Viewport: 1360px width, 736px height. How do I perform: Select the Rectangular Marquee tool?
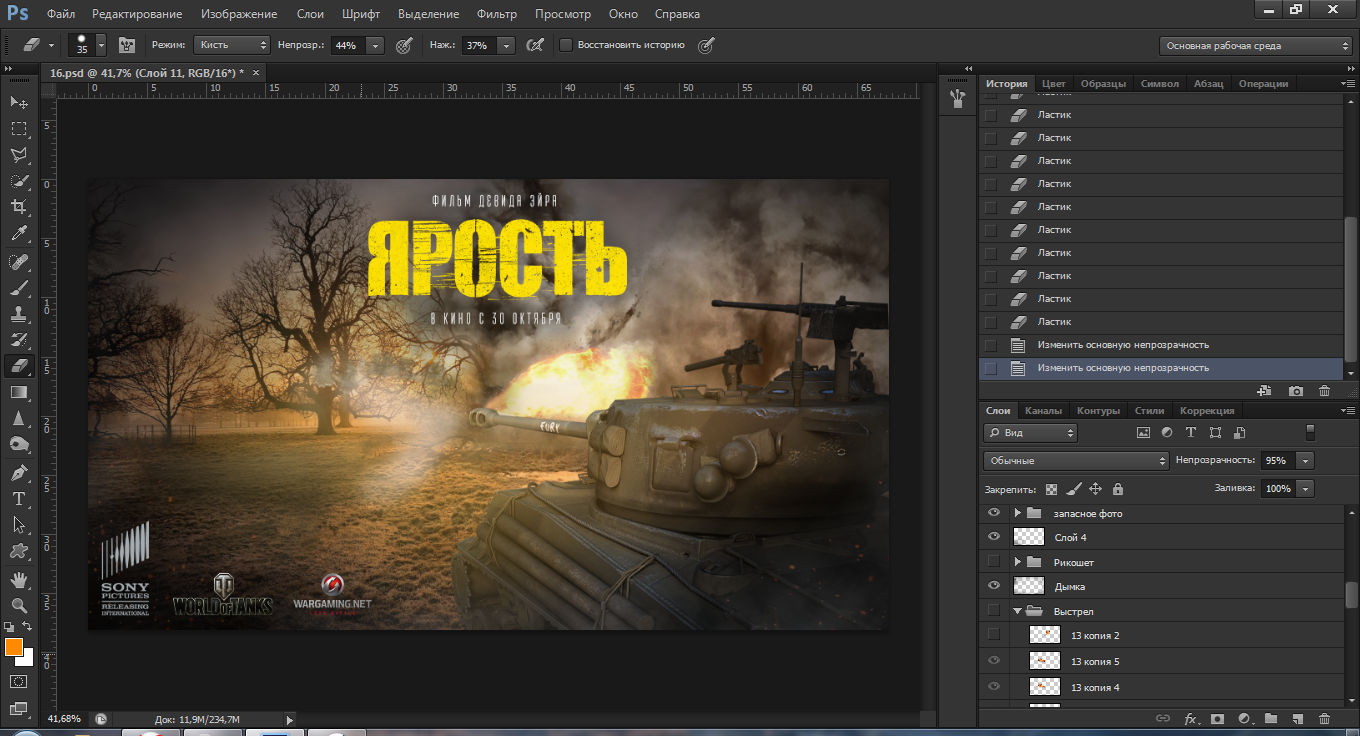pos(18,129)
